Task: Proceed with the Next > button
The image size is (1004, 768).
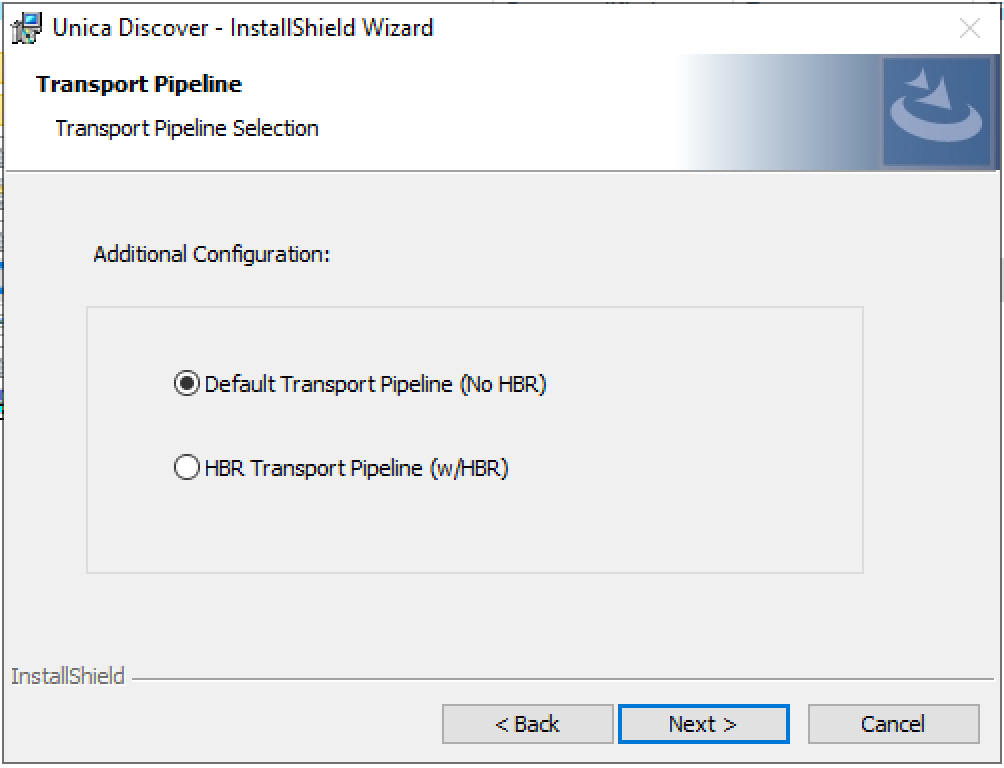Action: pyautogui.click(x=703, y=724)
